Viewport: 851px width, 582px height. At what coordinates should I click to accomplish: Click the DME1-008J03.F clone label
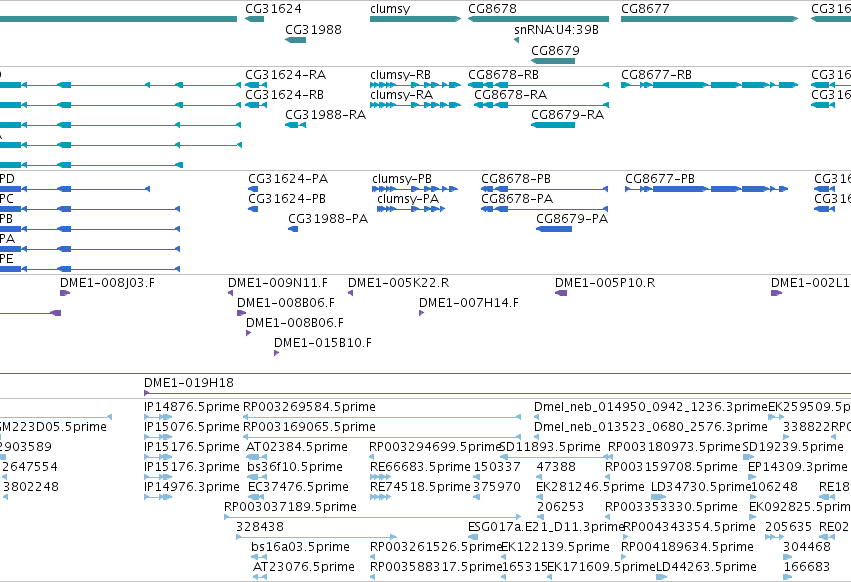tap(107, 283)
